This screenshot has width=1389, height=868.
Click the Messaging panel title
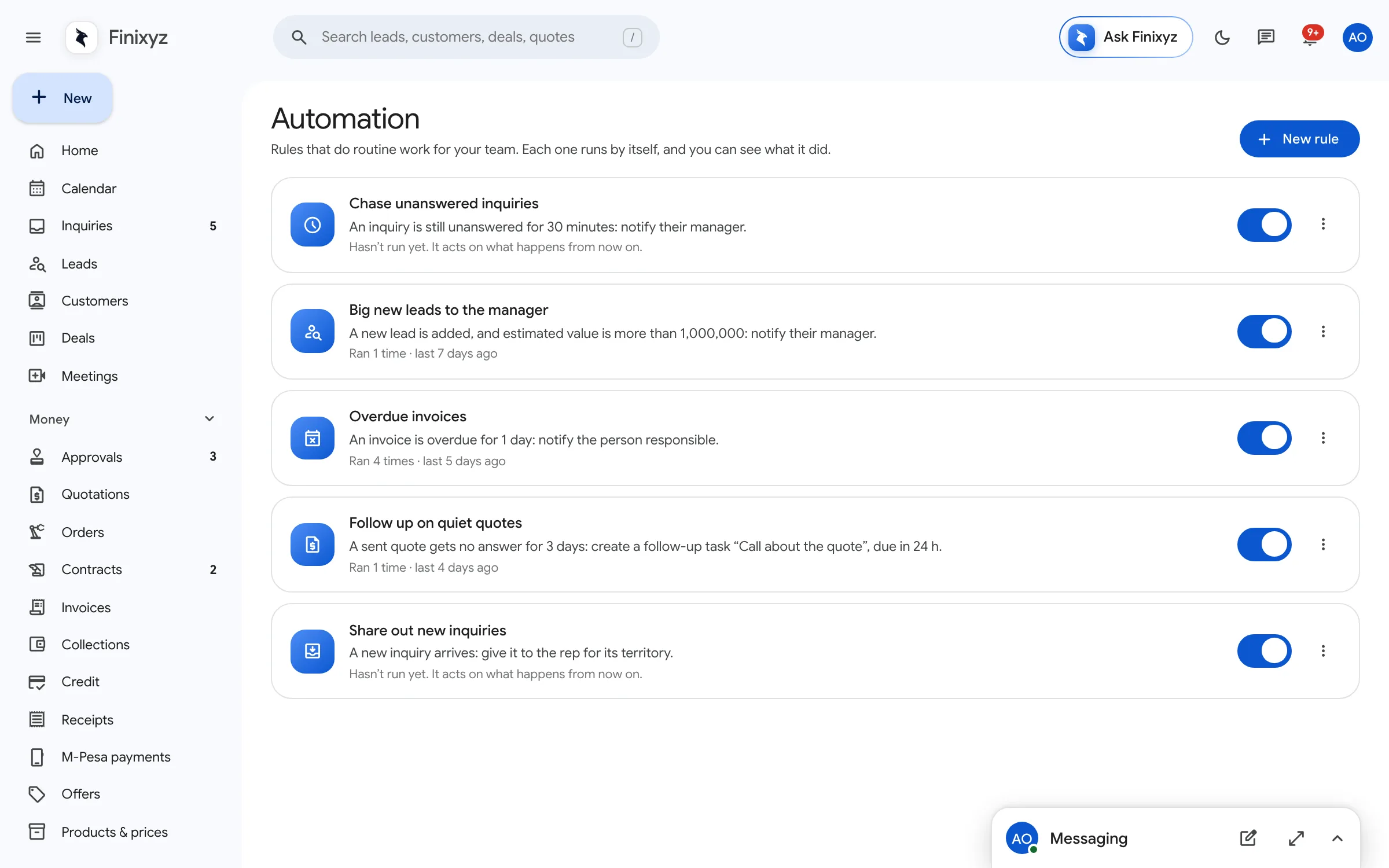tap(1088, 838)
